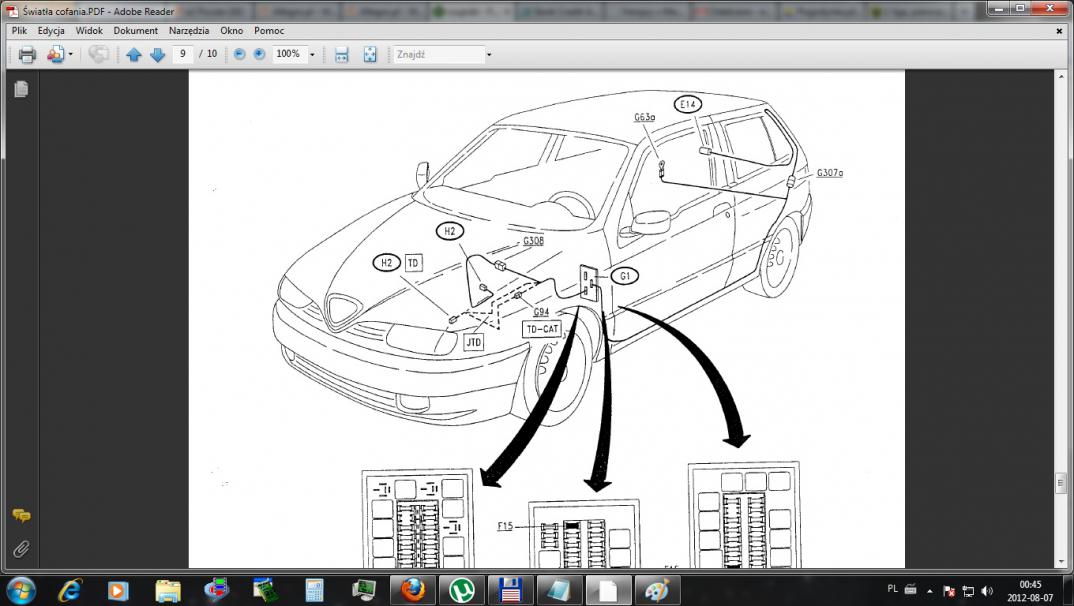Open the Comments panel in sidebar

point(21,516)
